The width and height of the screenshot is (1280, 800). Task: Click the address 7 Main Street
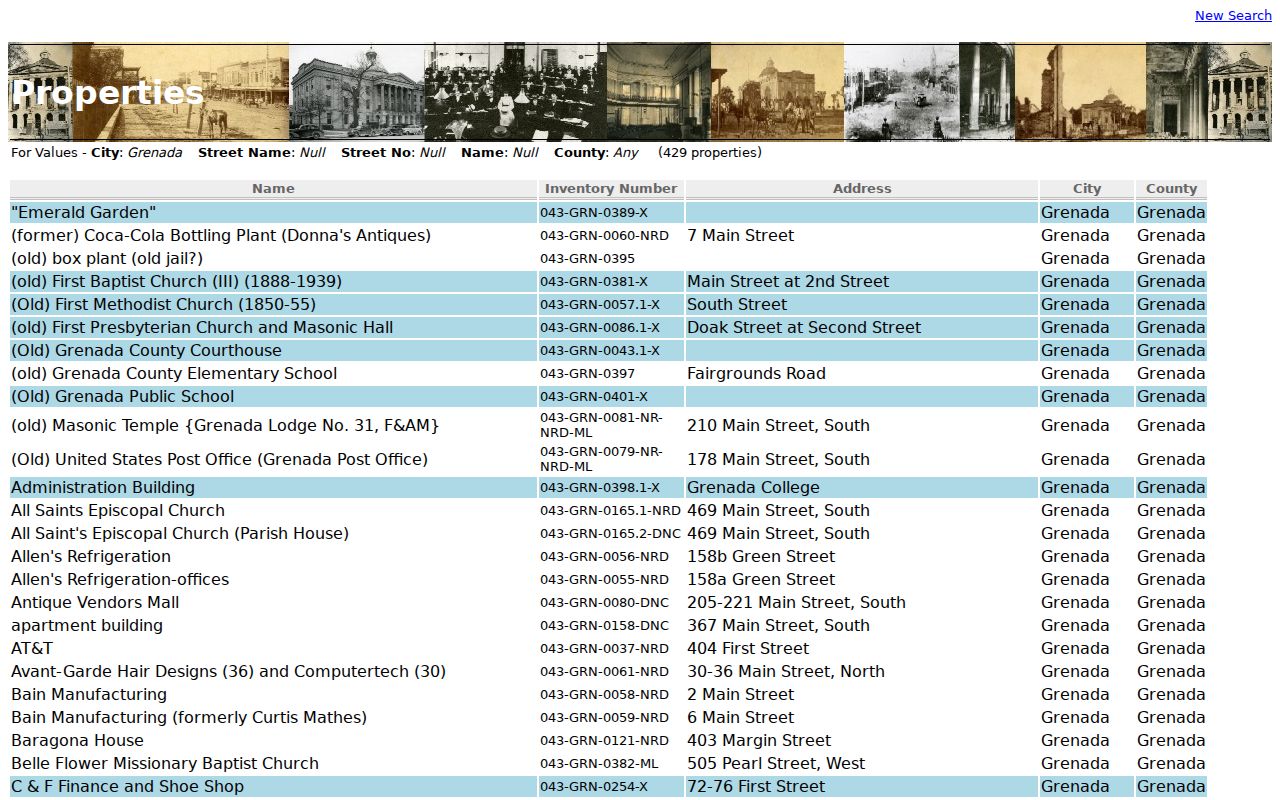coord(740,235)
